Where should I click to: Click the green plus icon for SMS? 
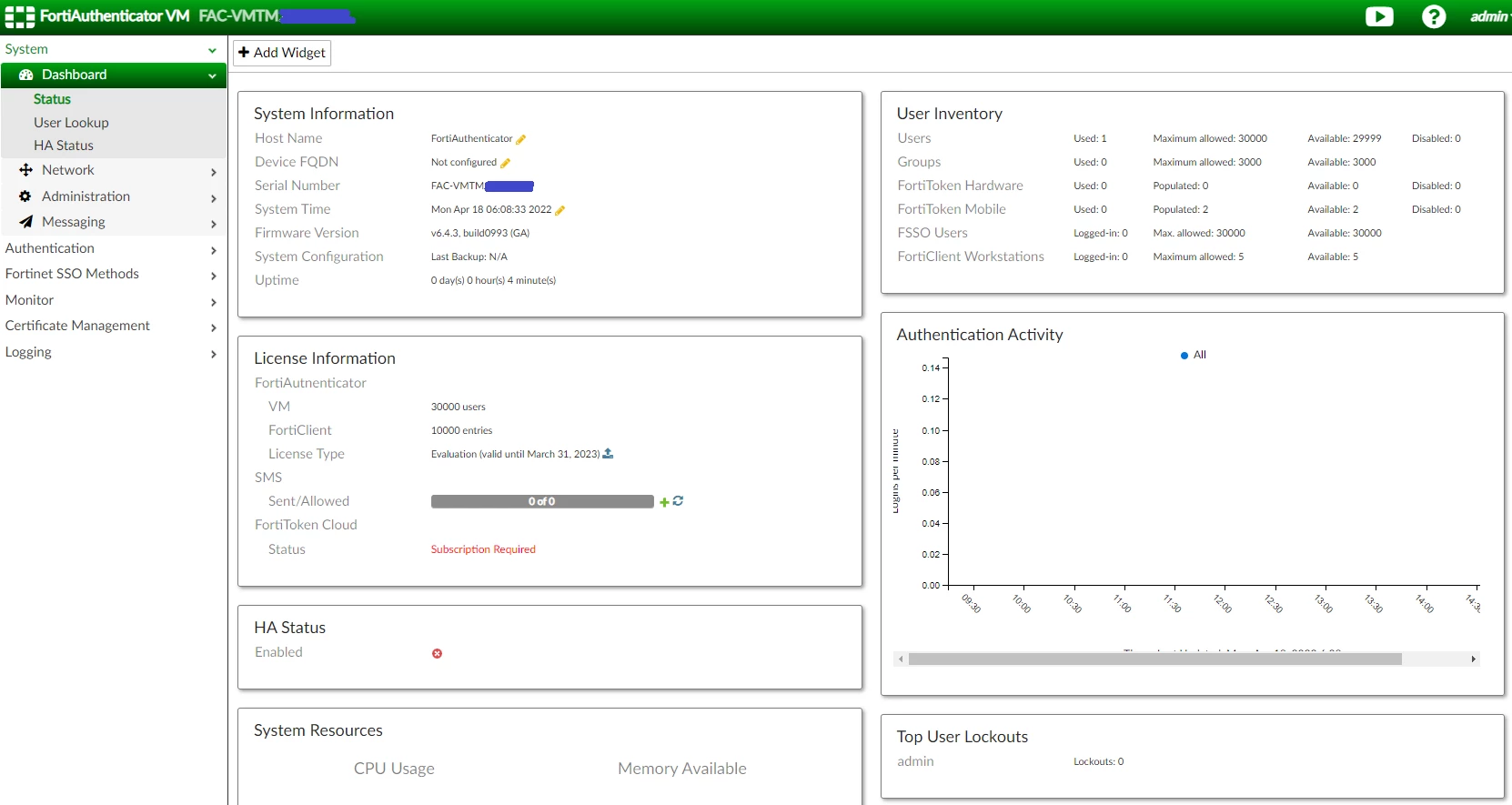tap(664, 502)
